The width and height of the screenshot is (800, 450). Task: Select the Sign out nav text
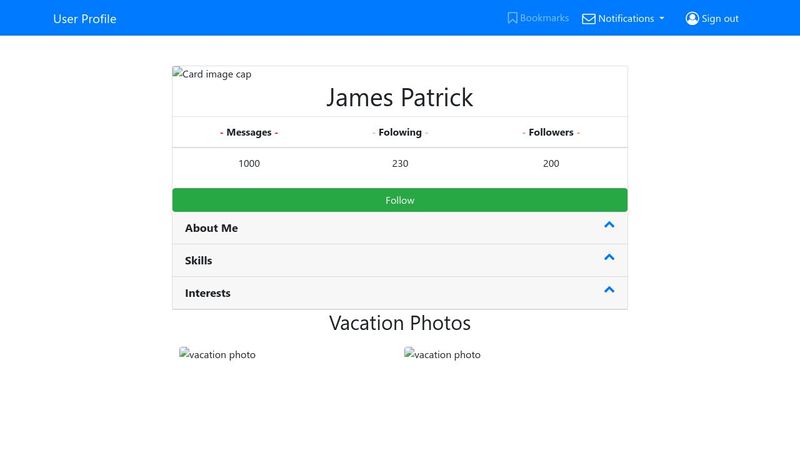[720, 19]
